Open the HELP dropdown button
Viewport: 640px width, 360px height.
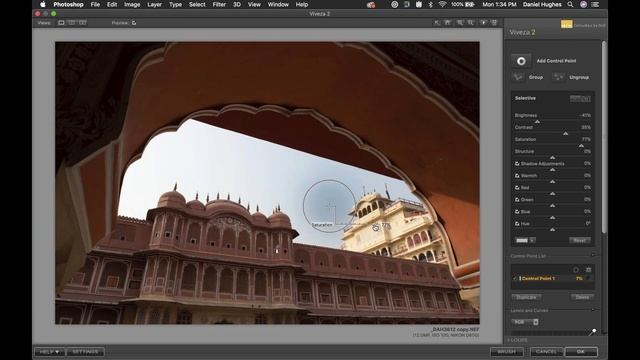[49, 352]
